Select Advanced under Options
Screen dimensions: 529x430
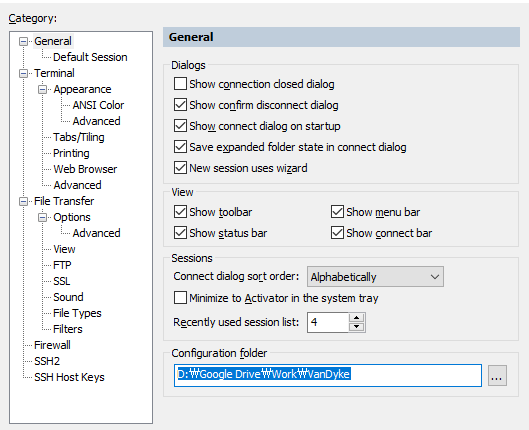(96, 233)
